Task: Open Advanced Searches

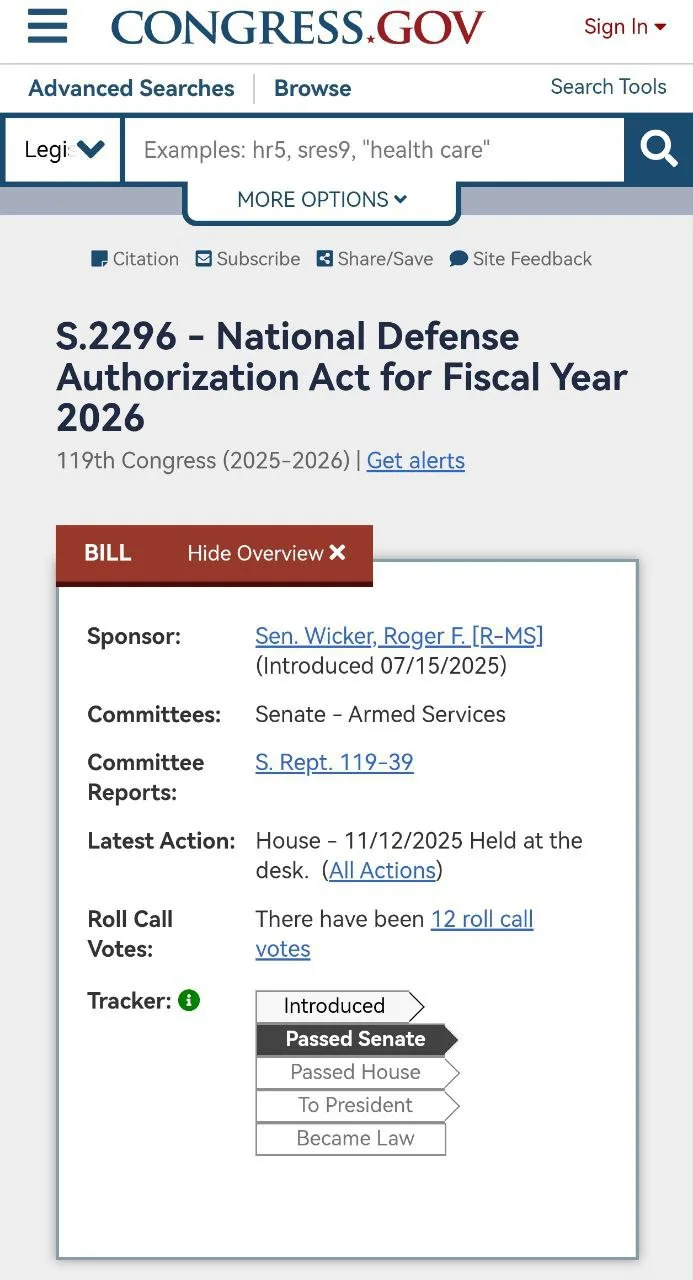Action: [131, 88]
